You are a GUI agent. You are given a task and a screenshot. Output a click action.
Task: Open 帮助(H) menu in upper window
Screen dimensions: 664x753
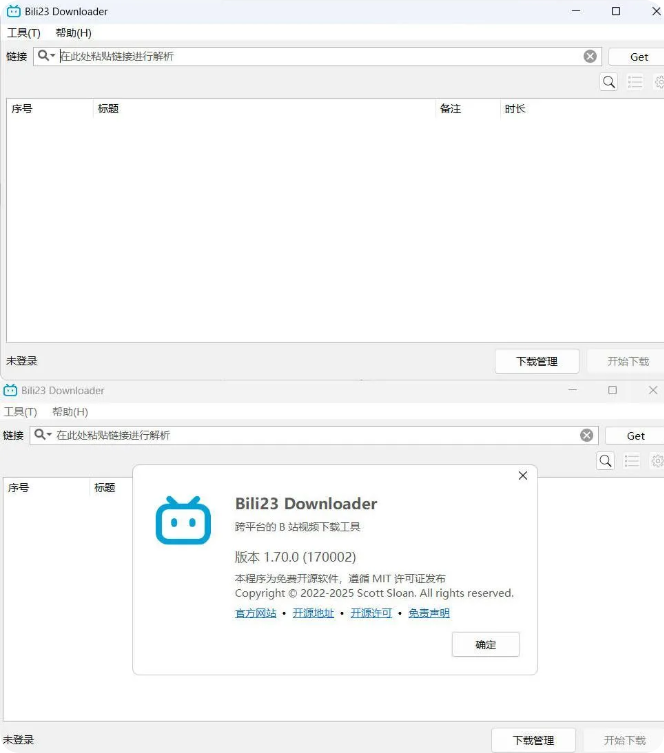tap(73, 33)
